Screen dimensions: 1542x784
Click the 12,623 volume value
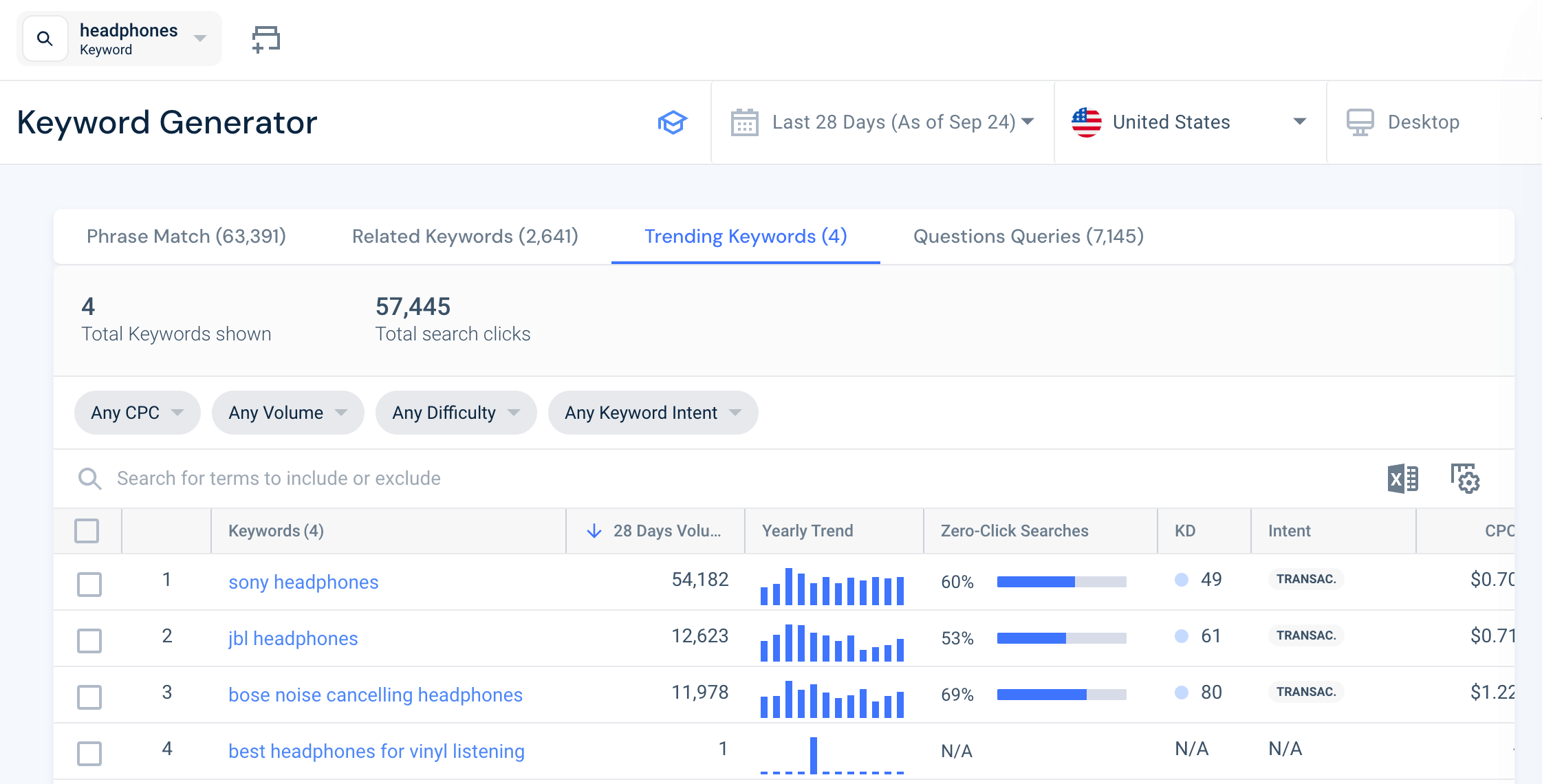(700, 636)
